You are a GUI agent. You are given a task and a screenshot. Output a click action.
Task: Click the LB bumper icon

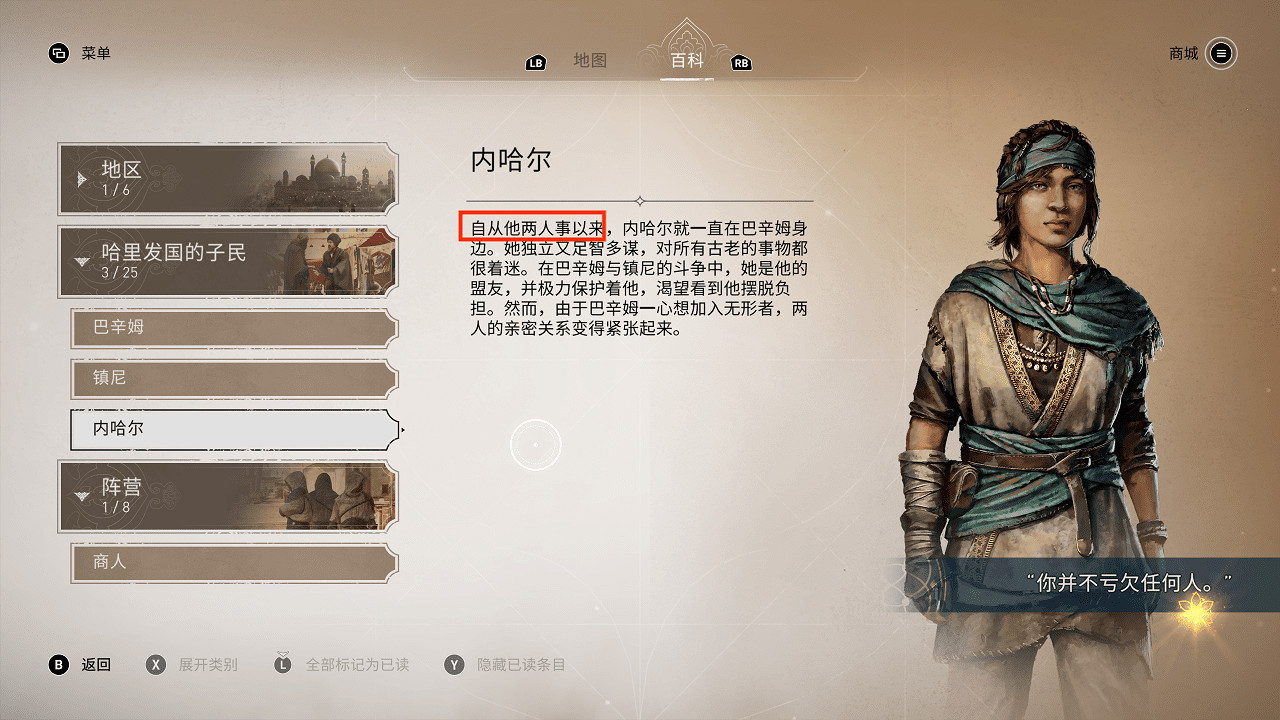(536, 63)
